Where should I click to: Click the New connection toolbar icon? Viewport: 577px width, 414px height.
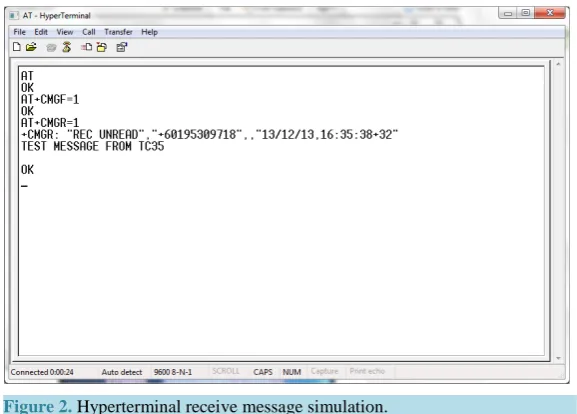(17, 47)
